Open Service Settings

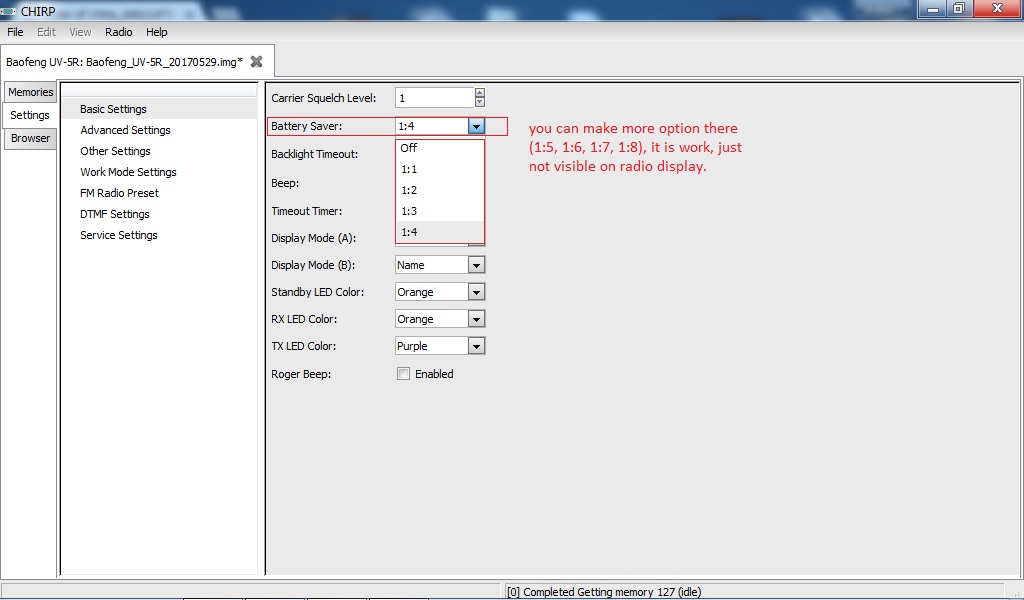pos(159,234)
